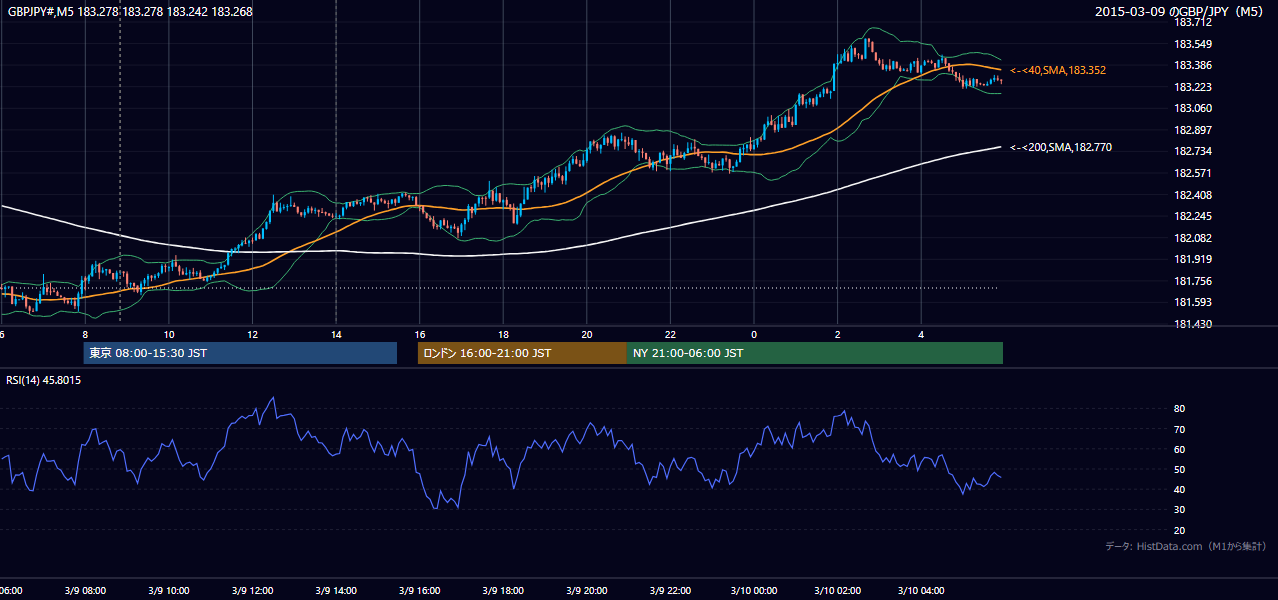Click the London session bar ロンドン 16:00-21:00 JST

[x=522, y=353]
